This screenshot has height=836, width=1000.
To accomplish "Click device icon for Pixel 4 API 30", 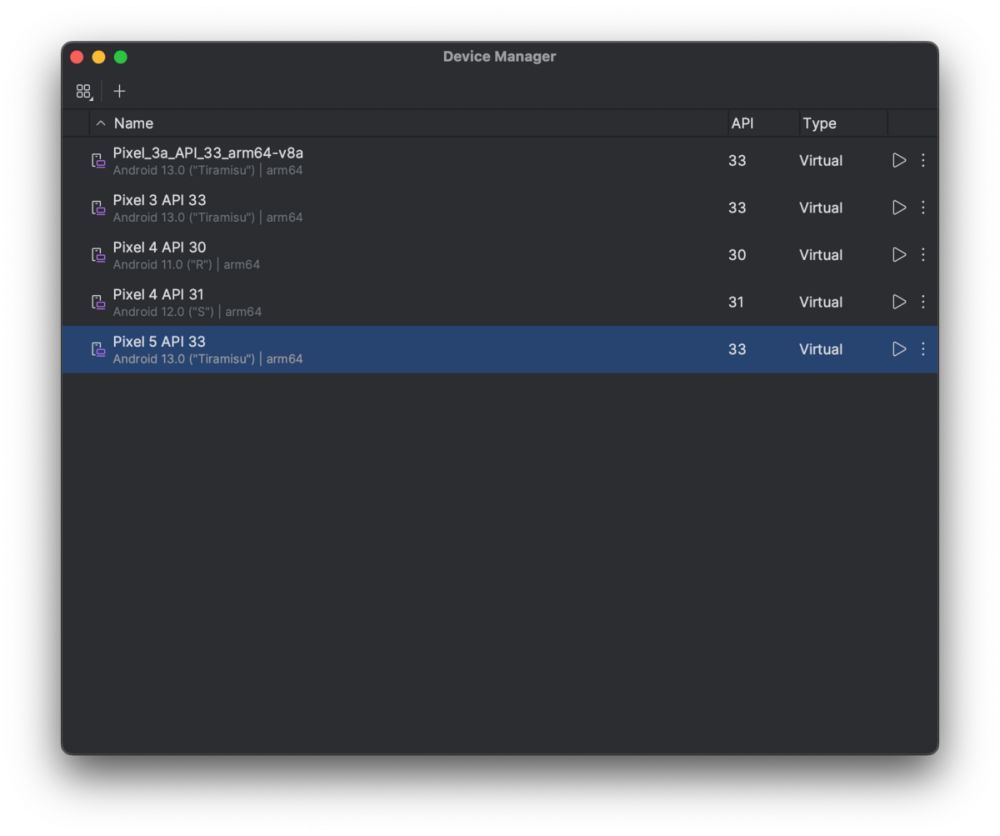I will click(x=98, y=255).
